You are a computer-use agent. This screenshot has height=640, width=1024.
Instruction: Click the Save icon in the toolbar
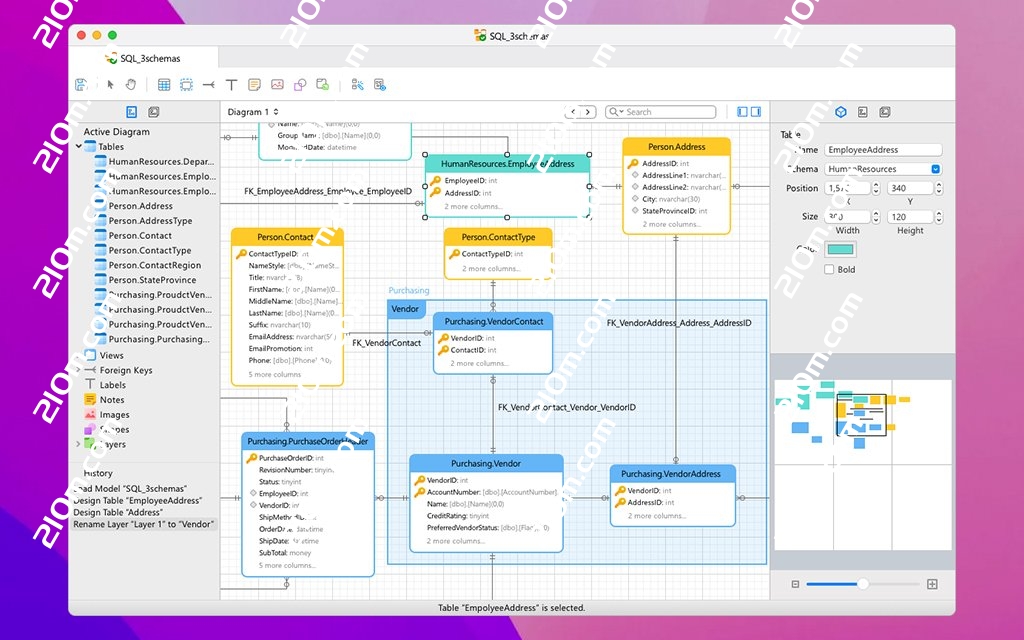(x=82, y=85)
